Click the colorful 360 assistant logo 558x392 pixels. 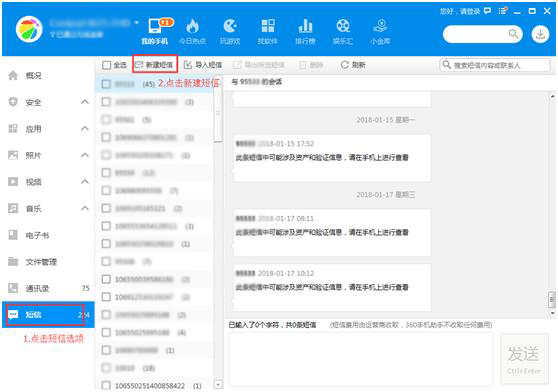tap(29, 29)
